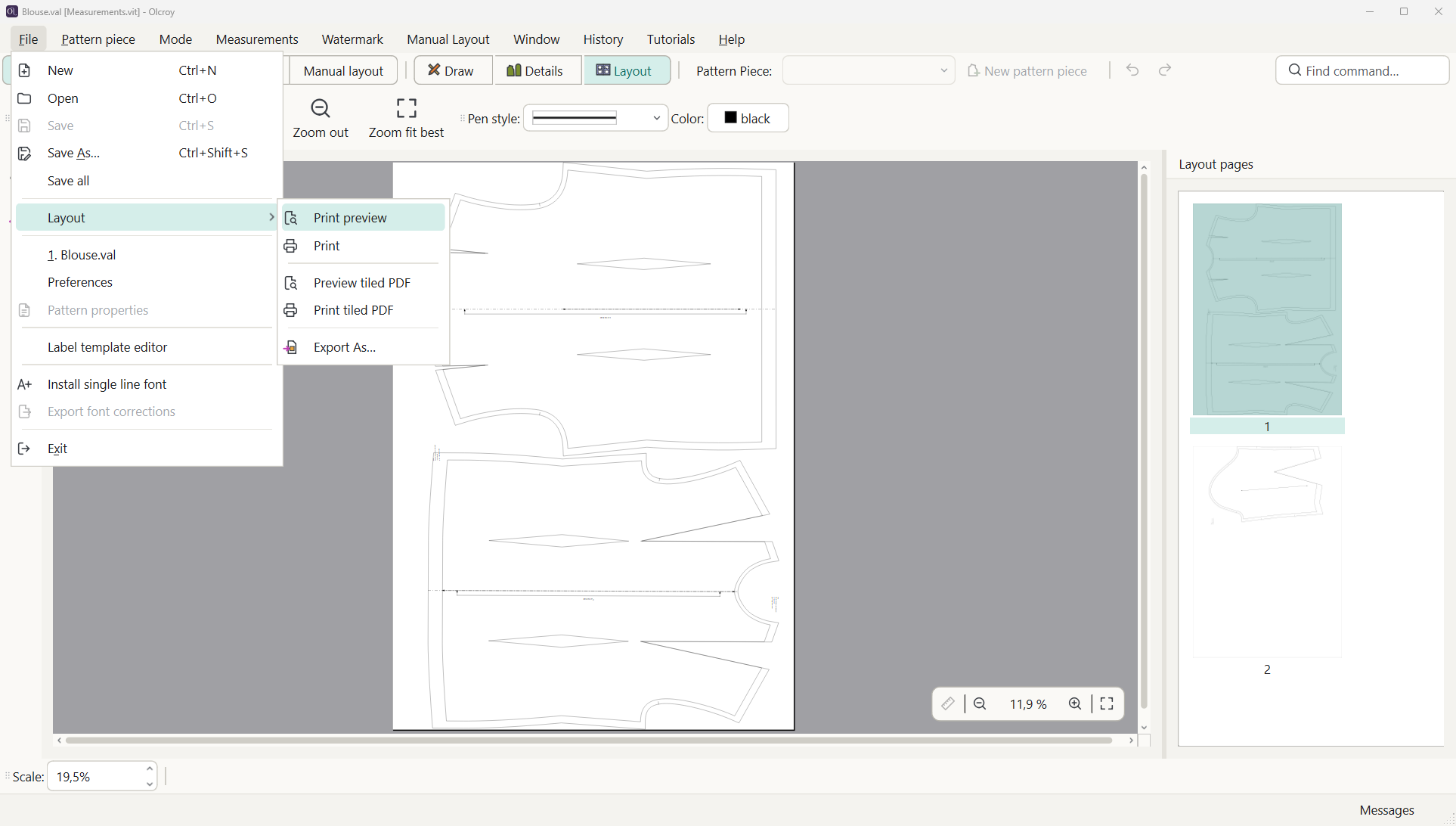
Task: Open the History menu
Action: (x=603, y=39)
